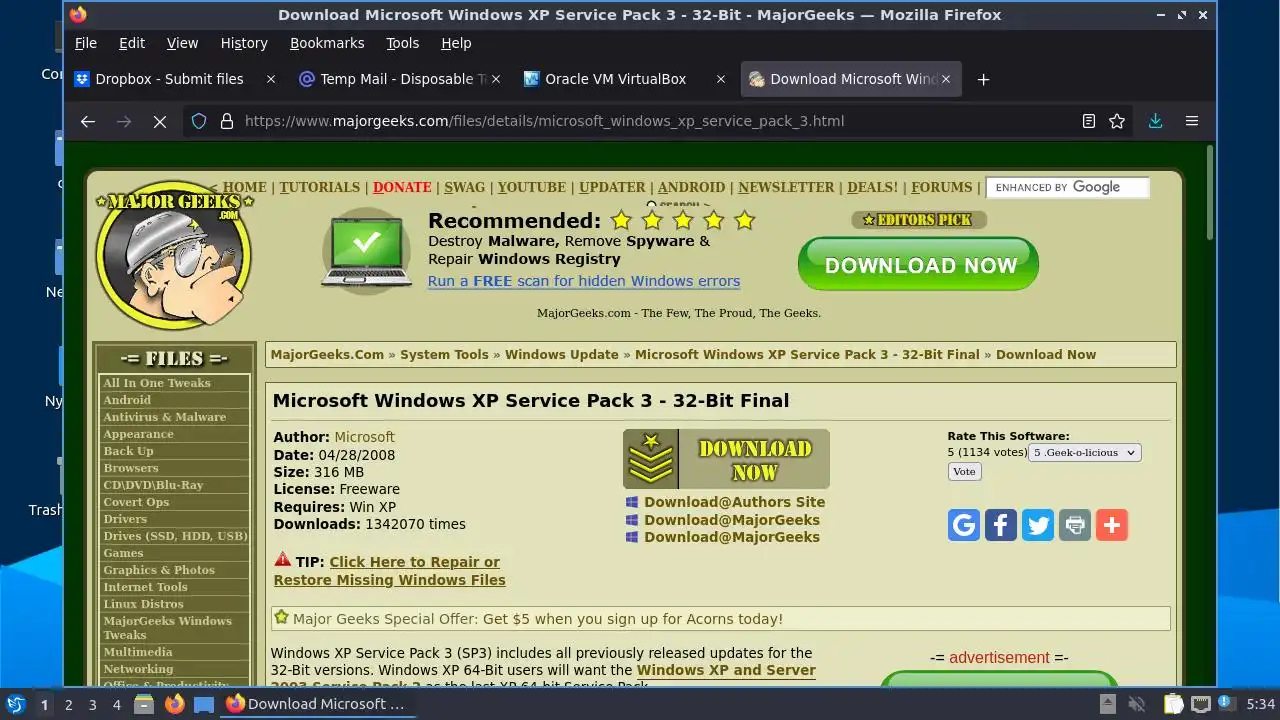Switch to workspace 3
The image size is (1280, 720).
tap(92, 704)
